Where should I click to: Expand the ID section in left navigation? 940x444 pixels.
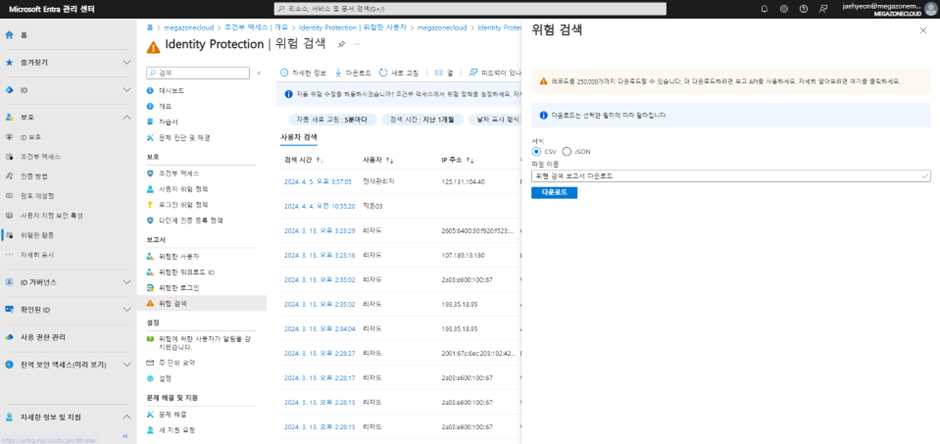click(127, 90)
